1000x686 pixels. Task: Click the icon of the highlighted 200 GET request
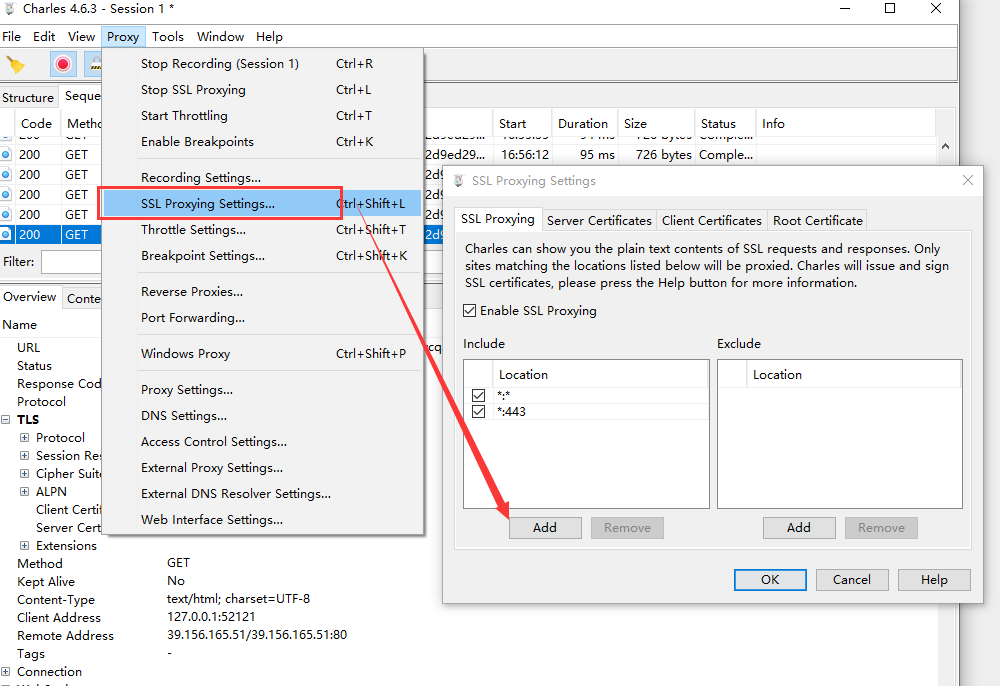6,235
